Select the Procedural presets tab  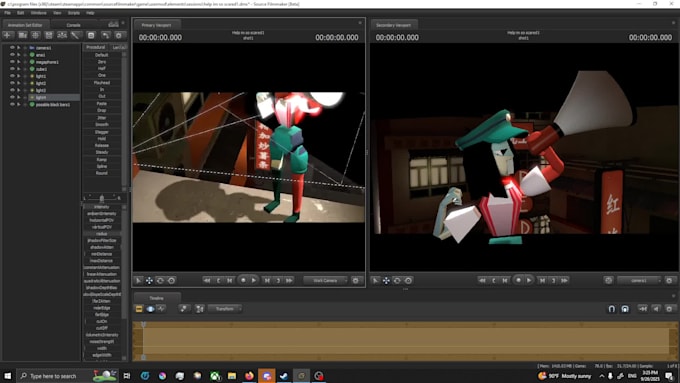click(x=95, y=47)
